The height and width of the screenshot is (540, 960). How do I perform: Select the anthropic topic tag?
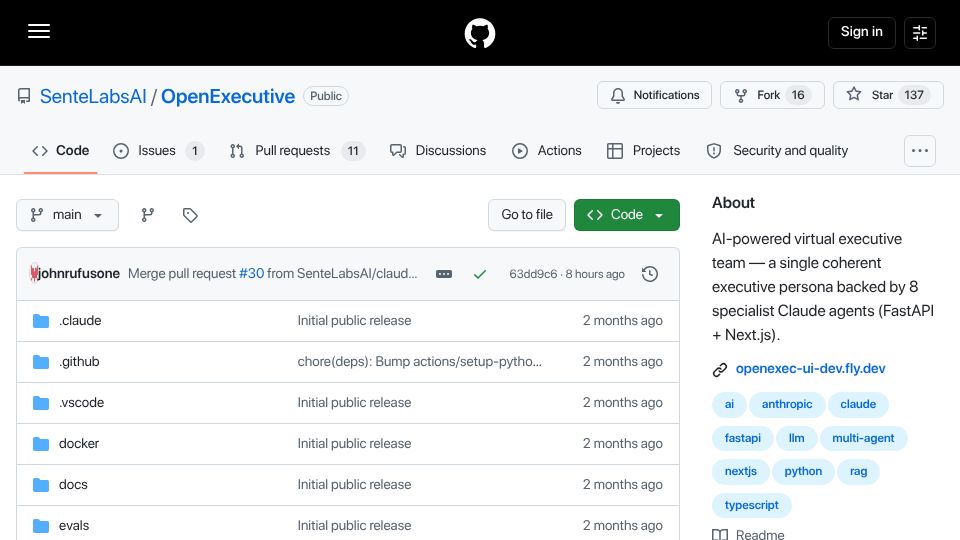click(787, 404)
